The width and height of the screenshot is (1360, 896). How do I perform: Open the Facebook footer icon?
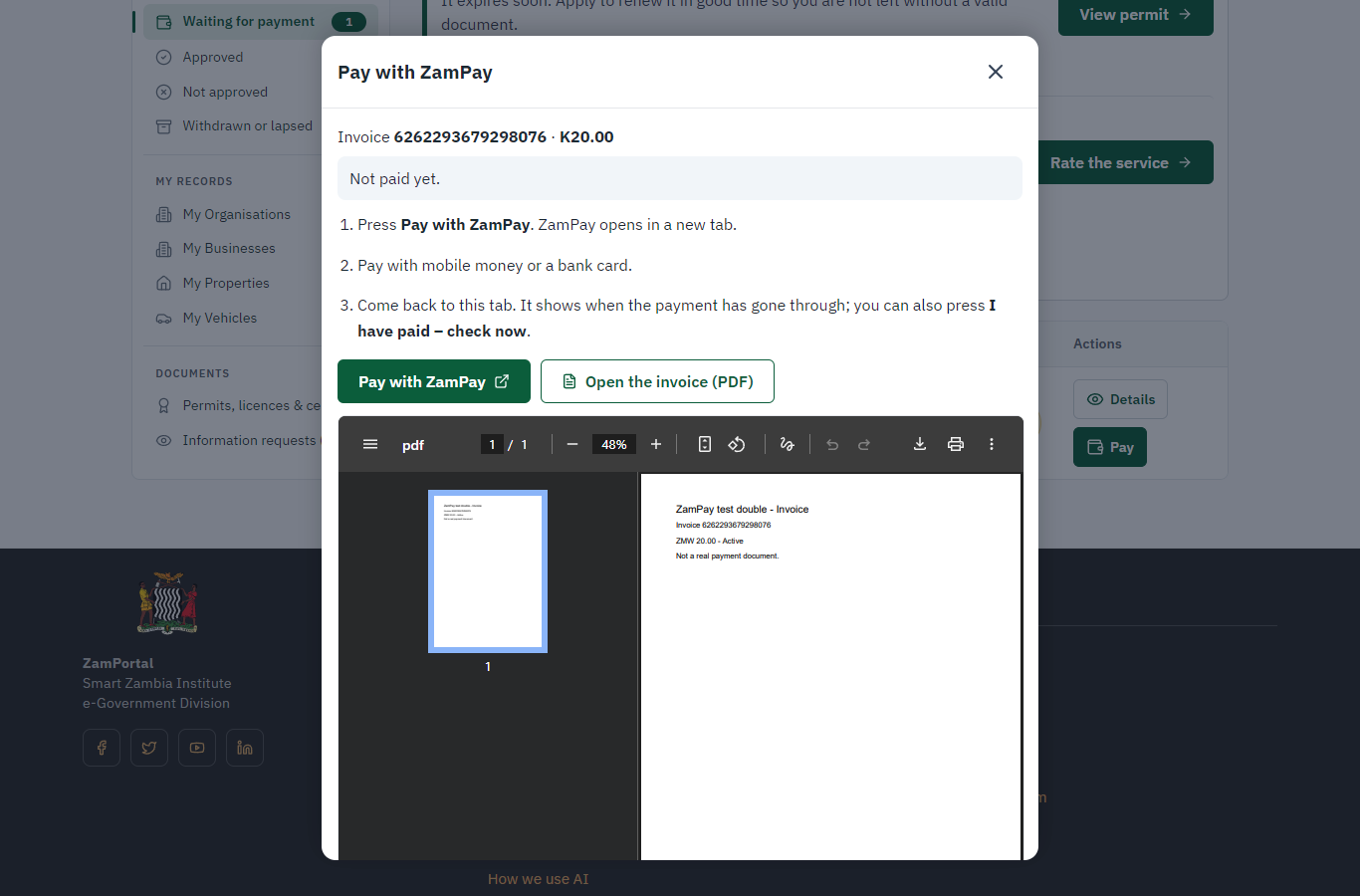point(102,748)
